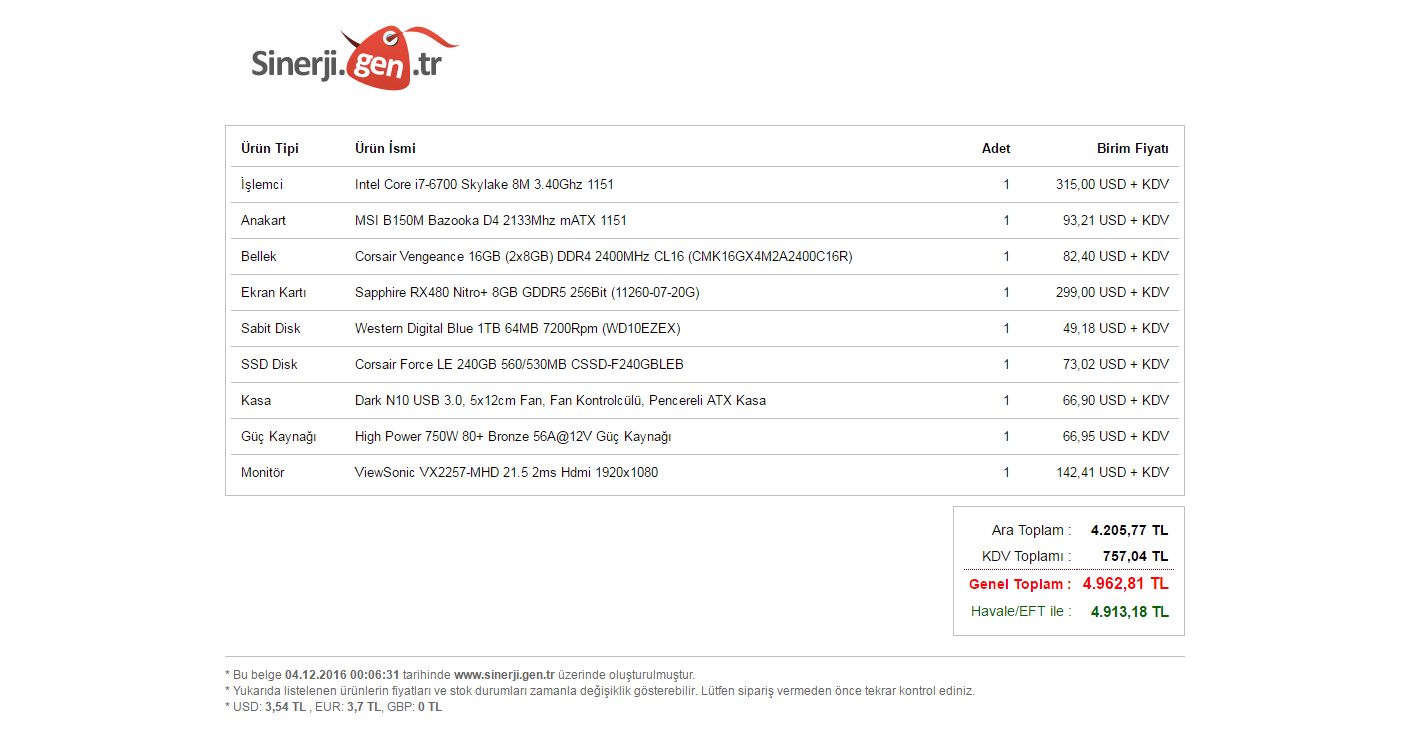
Task: Click the 'Ürün Tipi' column header
Action: coord(270,149)
